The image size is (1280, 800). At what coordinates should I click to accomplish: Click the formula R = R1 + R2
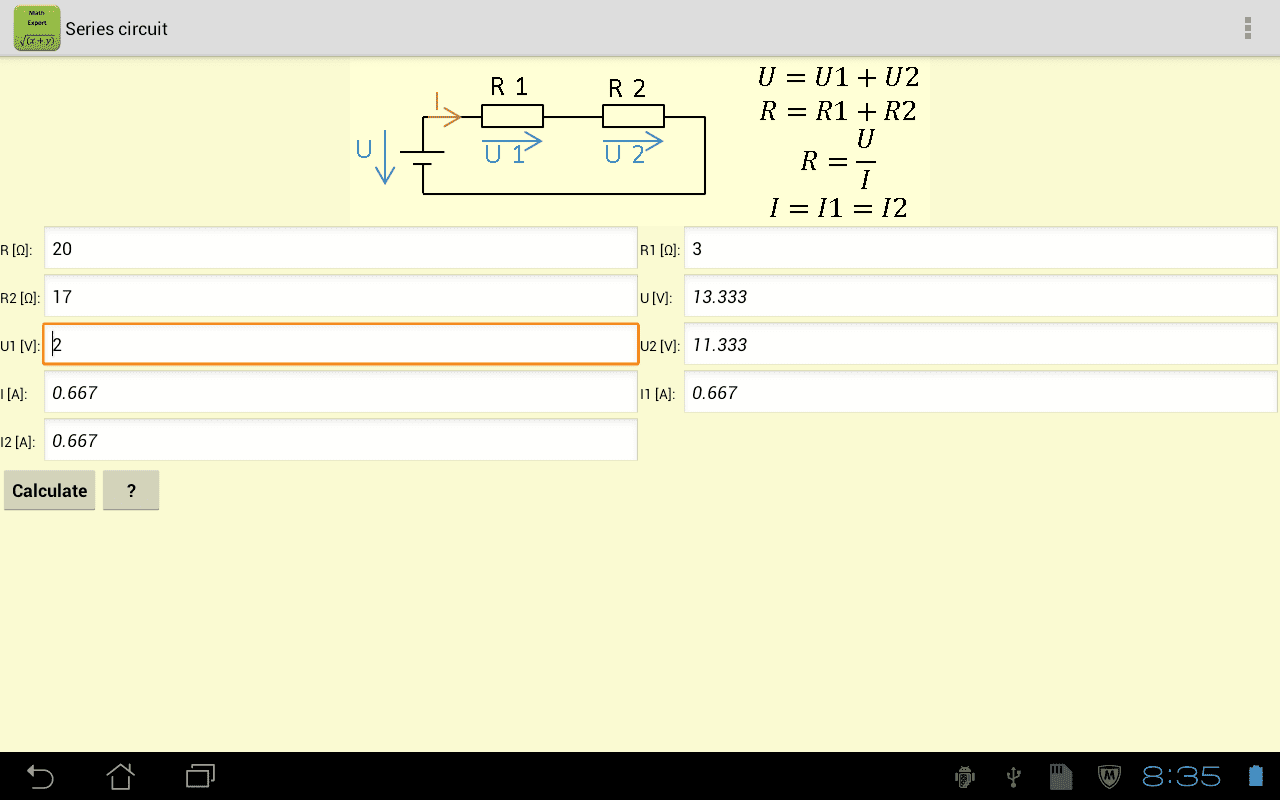838,110
